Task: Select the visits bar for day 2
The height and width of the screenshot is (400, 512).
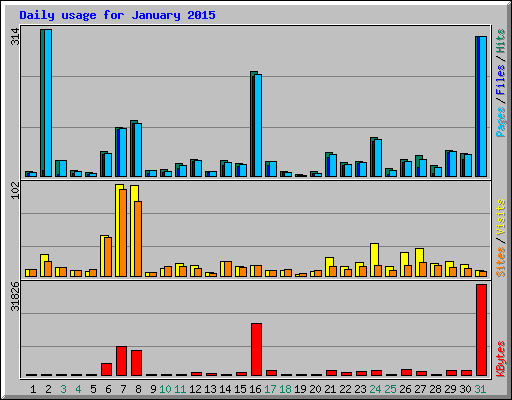Action: point(42,265)
